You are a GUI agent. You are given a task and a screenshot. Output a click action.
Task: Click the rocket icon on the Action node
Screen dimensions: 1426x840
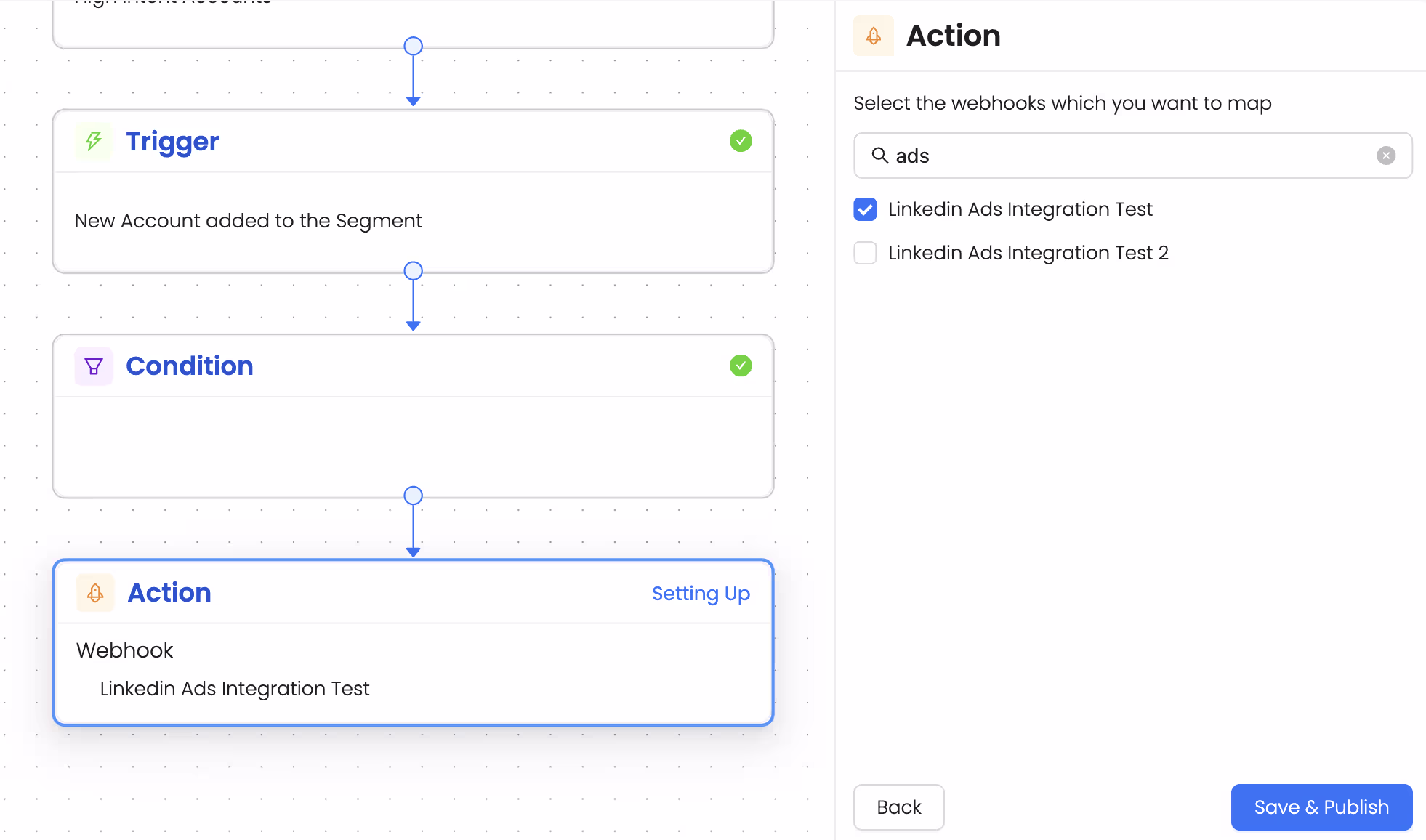click(x=94, y=593)
